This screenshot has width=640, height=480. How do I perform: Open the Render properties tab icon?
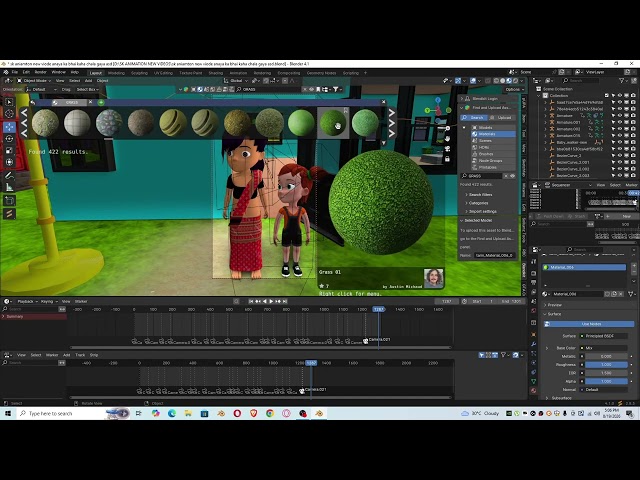pyautogui.click(x=533, y=272)
